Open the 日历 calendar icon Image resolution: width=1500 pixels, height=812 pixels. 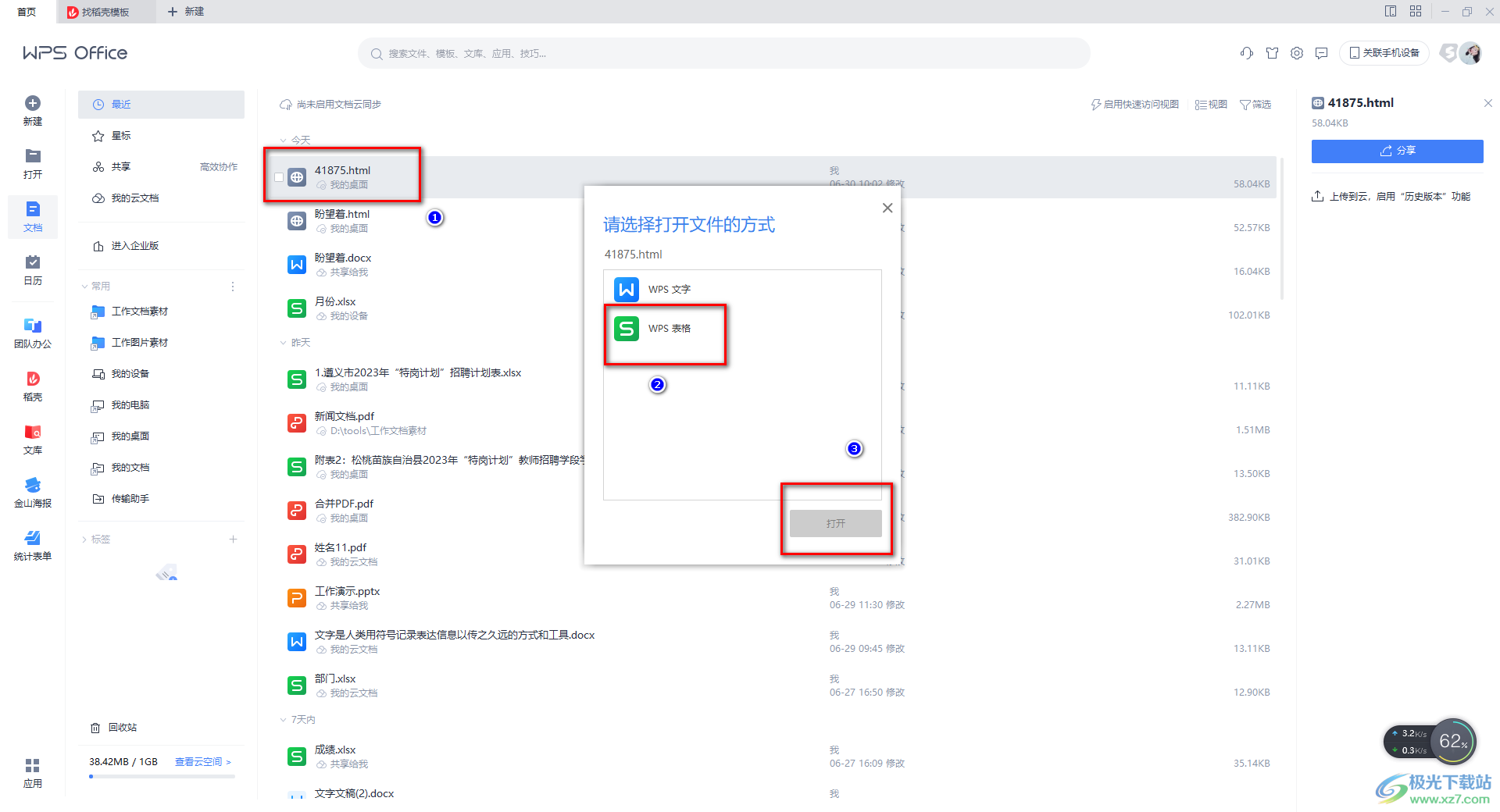33,262
